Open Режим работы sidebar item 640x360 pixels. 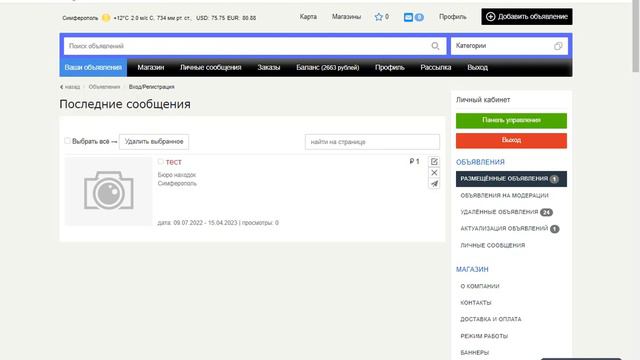(484, 336)
